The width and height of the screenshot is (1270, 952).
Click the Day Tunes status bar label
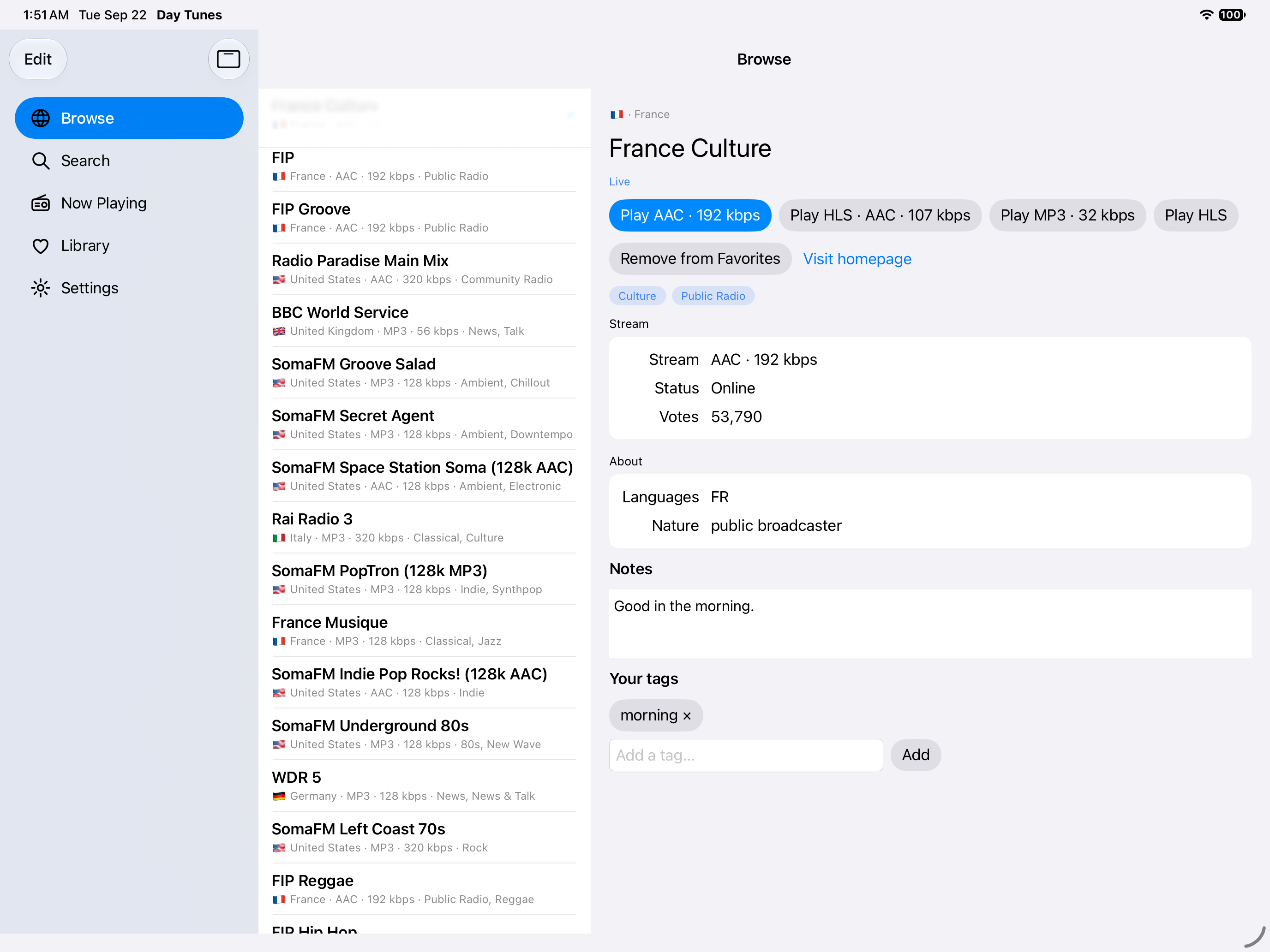point(189,15)
